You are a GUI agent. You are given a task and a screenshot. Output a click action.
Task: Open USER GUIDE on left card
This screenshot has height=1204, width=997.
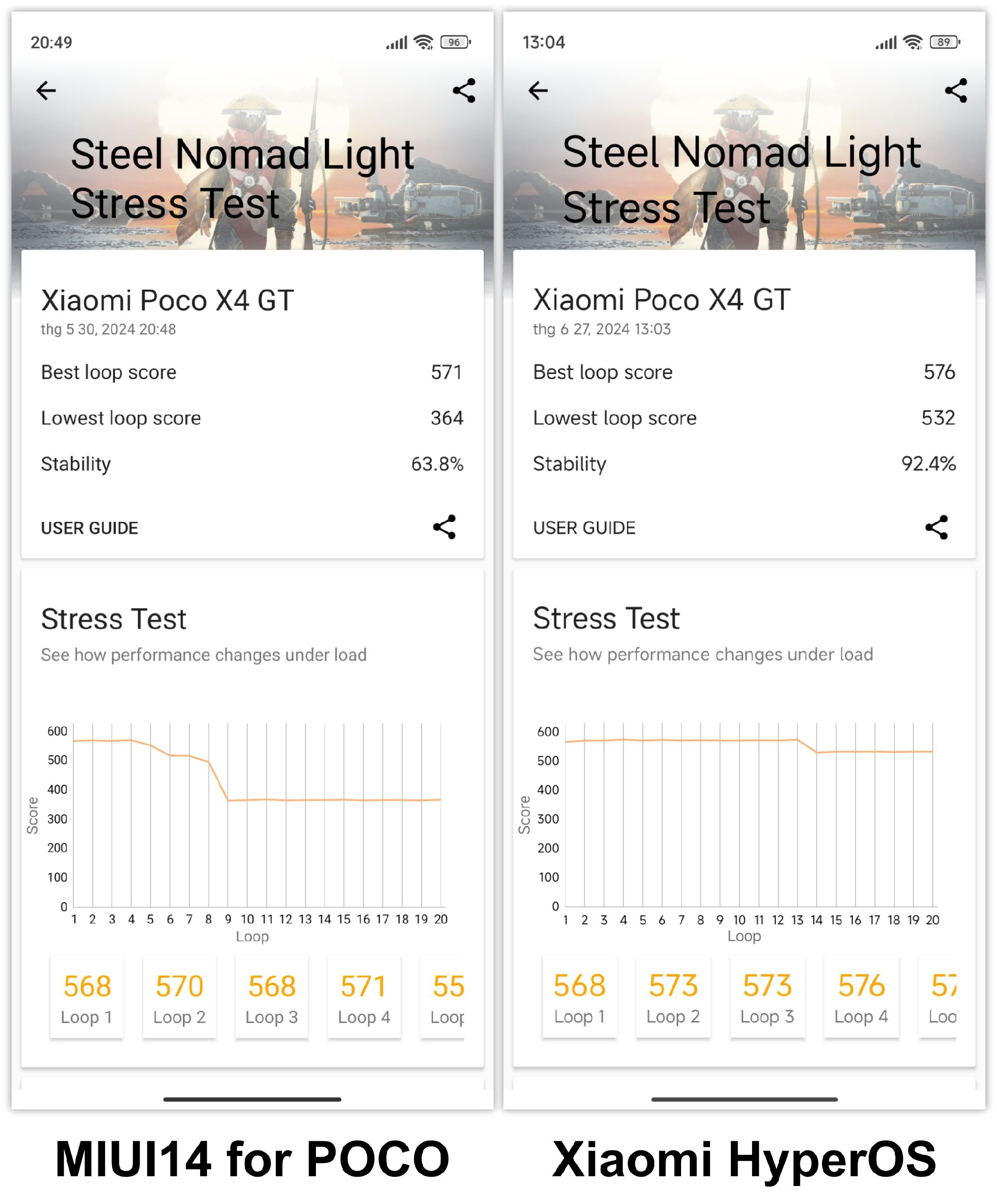pos(90,528)
